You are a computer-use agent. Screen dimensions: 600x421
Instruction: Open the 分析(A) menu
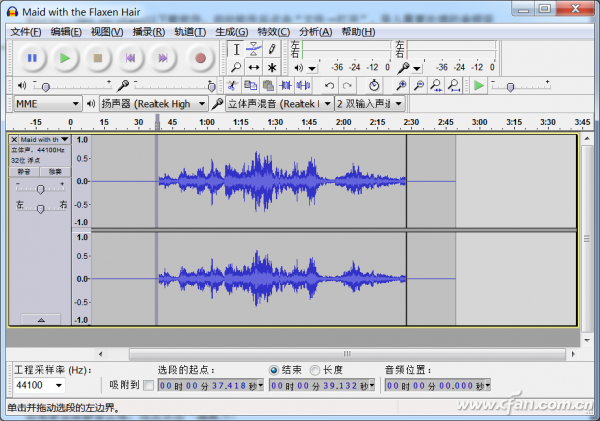[316, 32]
